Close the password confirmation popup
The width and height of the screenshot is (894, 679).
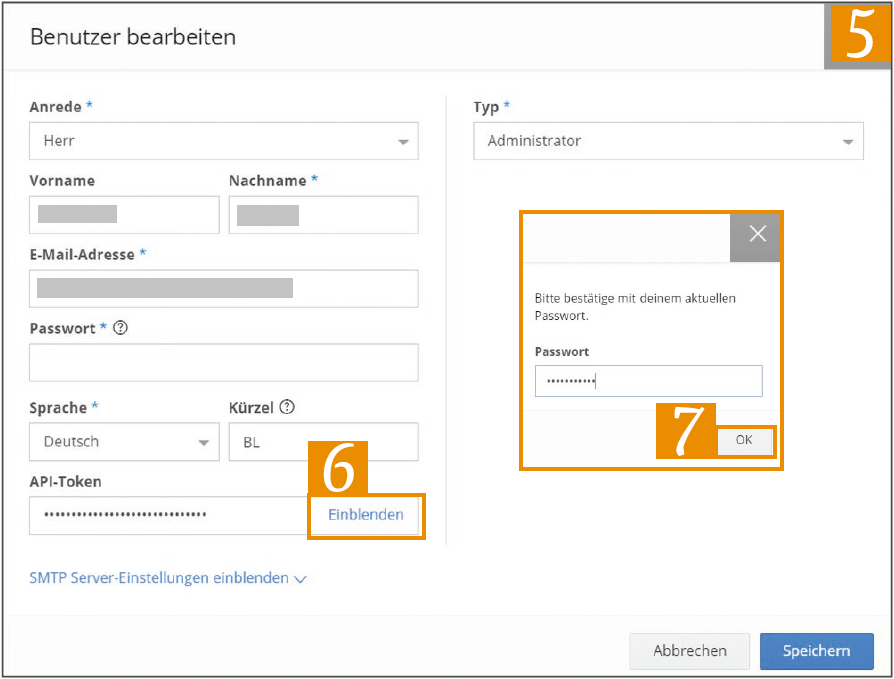point(757,234)
